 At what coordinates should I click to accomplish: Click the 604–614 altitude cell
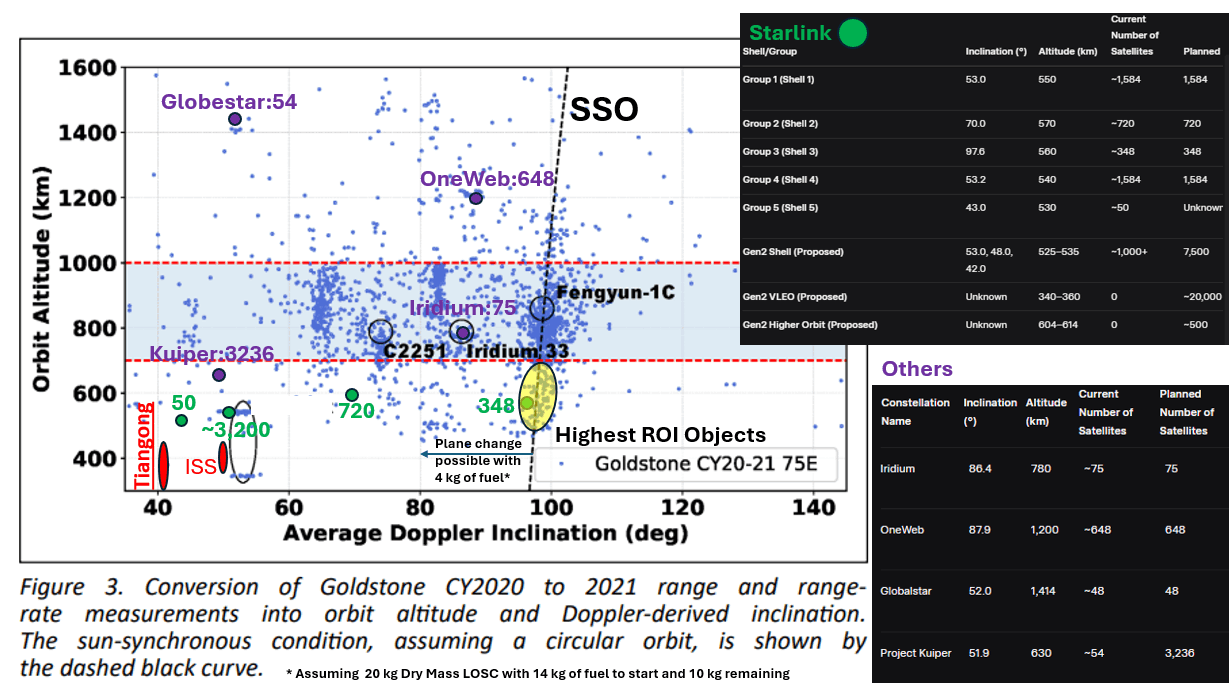click(x=1059, y=325)
